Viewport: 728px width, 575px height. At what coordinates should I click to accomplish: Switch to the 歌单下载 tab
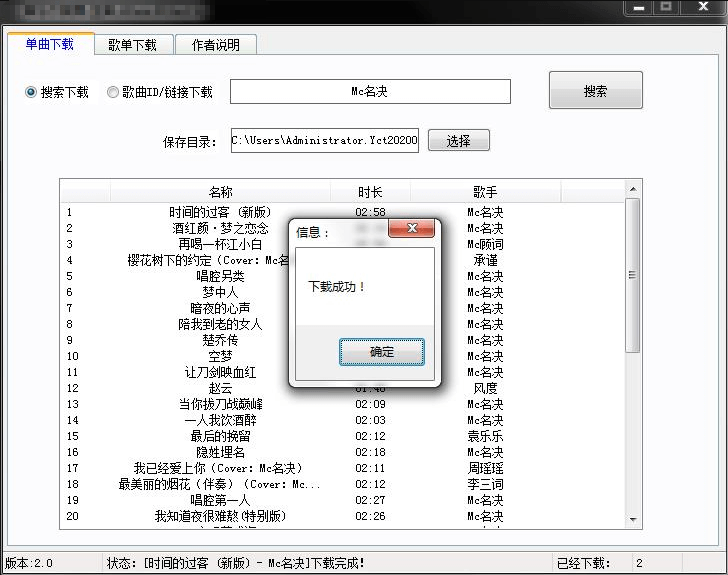pyautogui.click(x=133, y=45)
